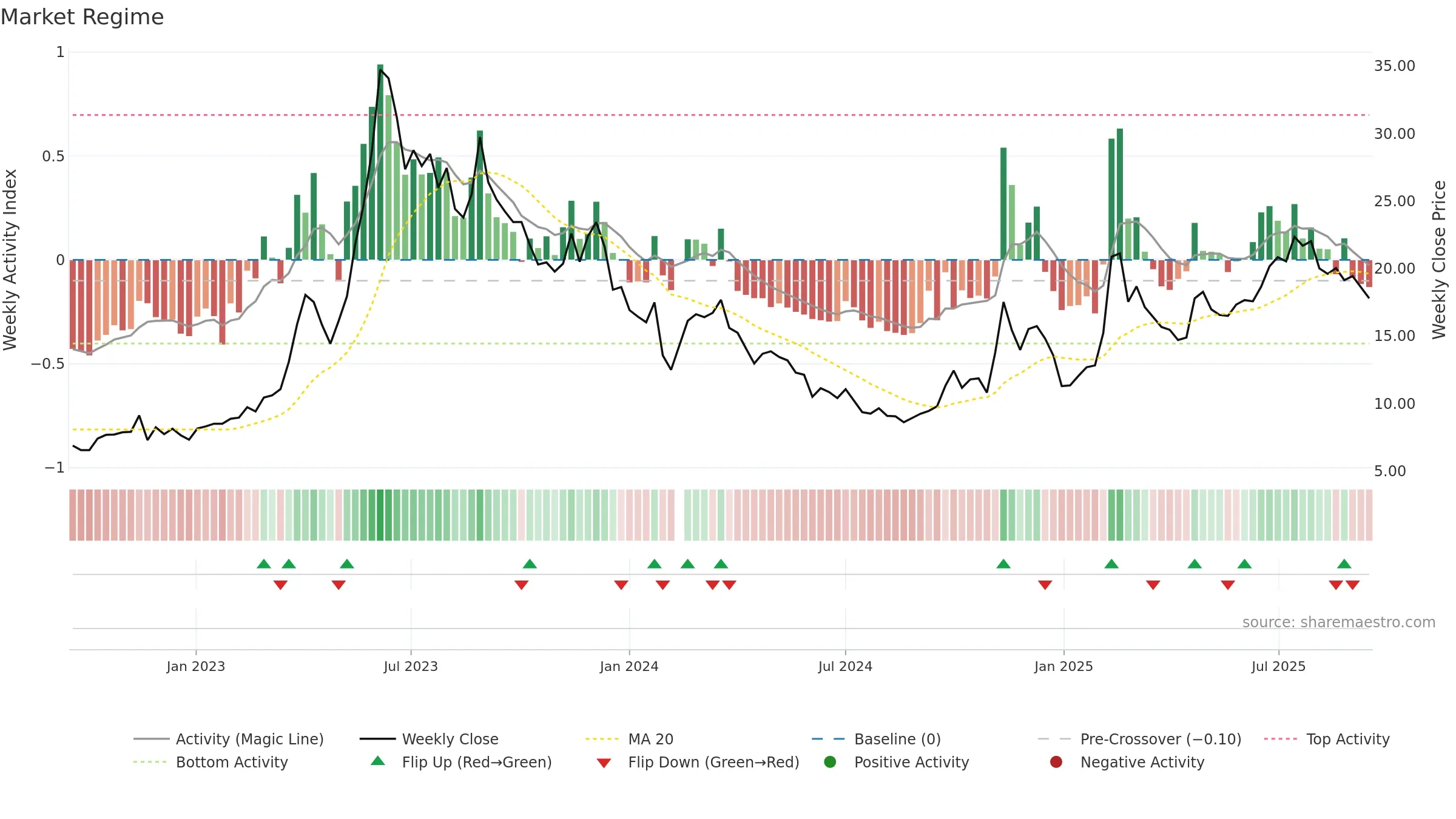Click the 35.00 price axis tick
The height and width of the screenshot is (819, 1456).
tap(1395, 66)
